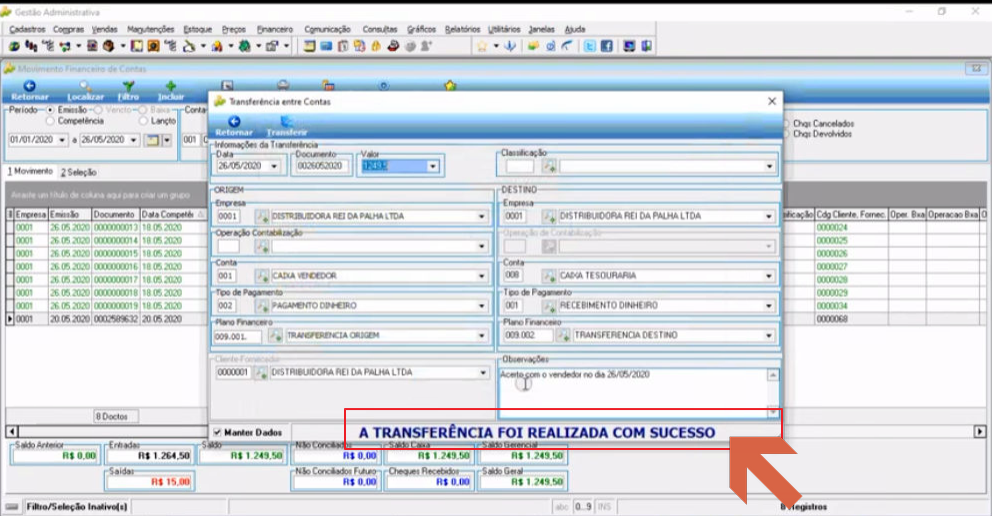Click into the Documento field 0026052020
This screenshot has width=992, height=516.
point(320,166)
